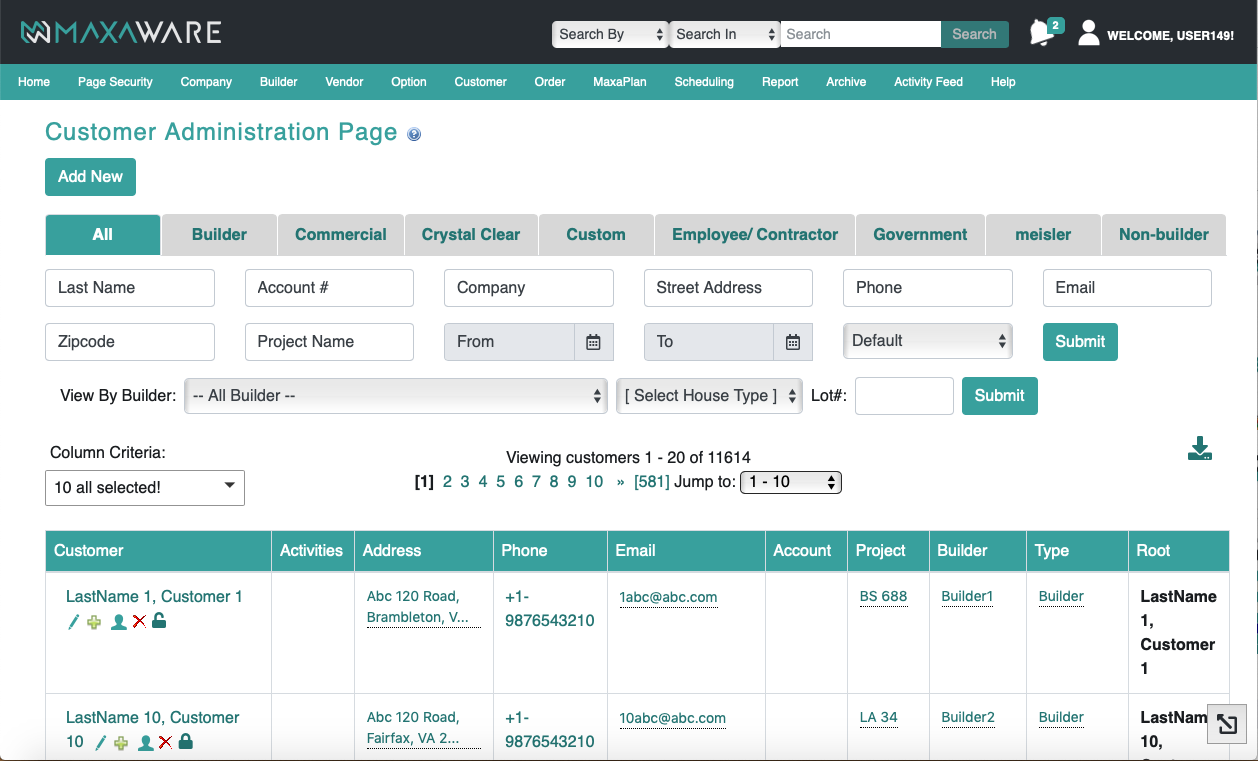Open the Builder menu in the navigation bar
This screenshot has height=761, width=1258.
[x=278, y=82]
